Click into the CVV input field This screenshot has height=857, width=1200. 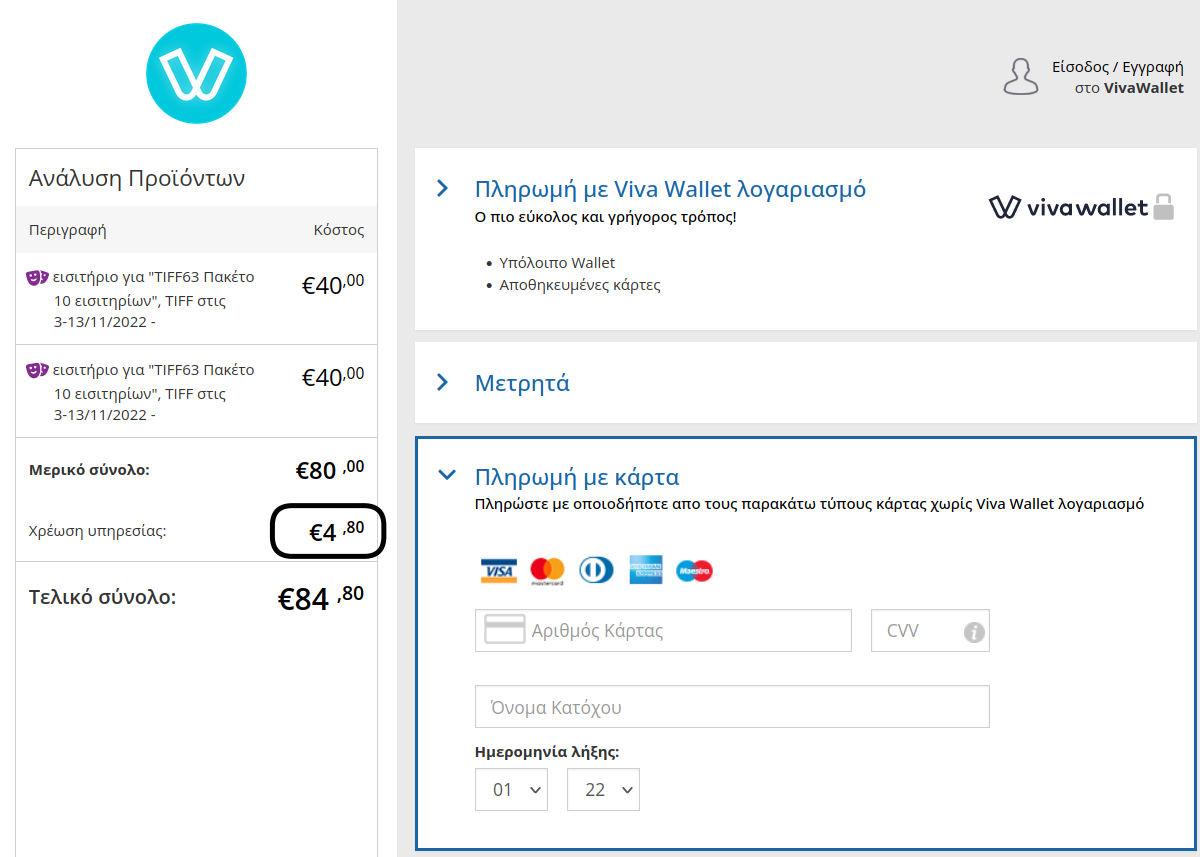[915, 631]
